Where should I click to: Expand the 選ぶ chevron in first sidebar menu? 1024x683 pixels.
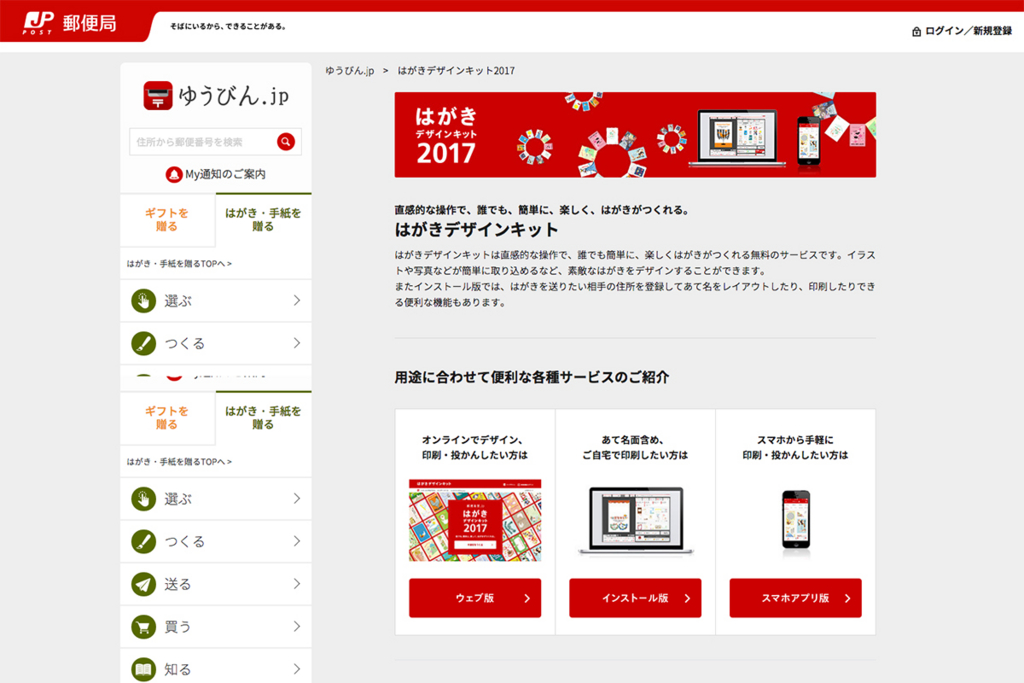pos(297,300)
